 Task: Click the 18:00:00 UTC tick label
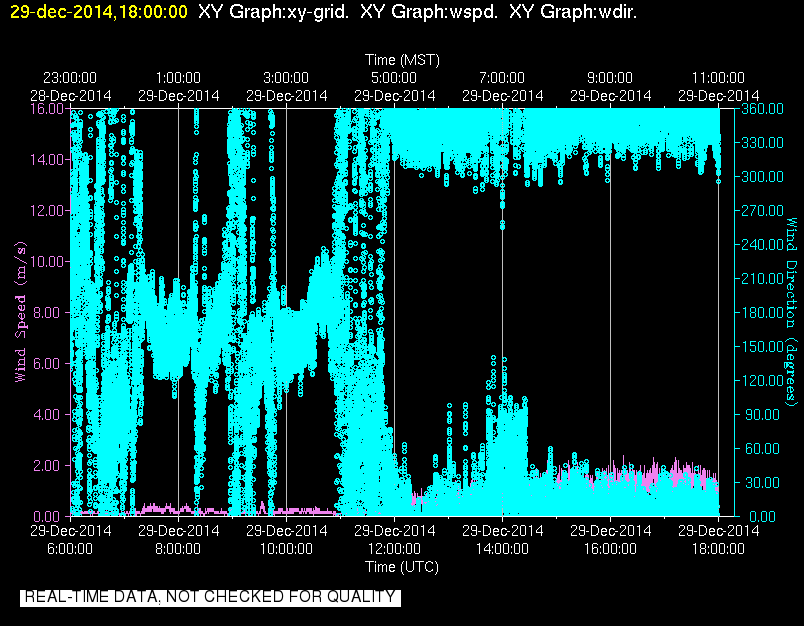(x=718, y=549)
